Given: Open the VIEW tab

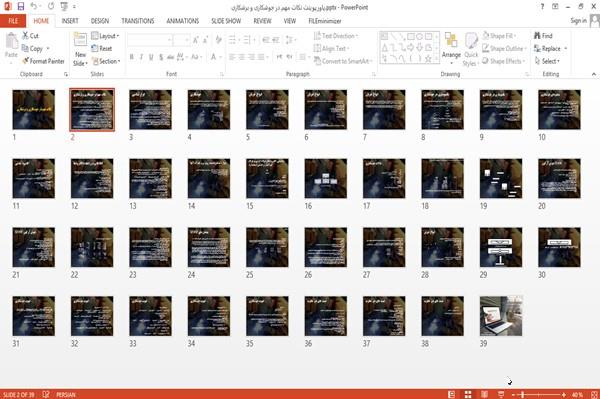Looking at the screenshot, I should pyautogui.click(x=290, y=21).
